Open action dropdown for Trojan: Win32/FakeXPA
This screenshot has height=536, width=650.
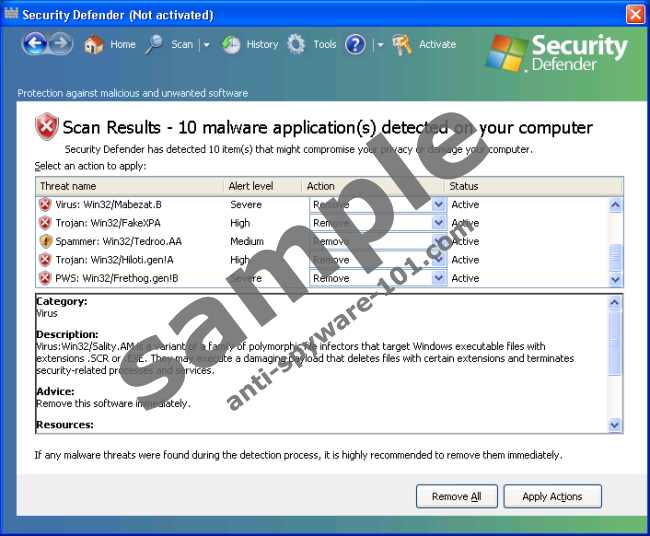438,223
